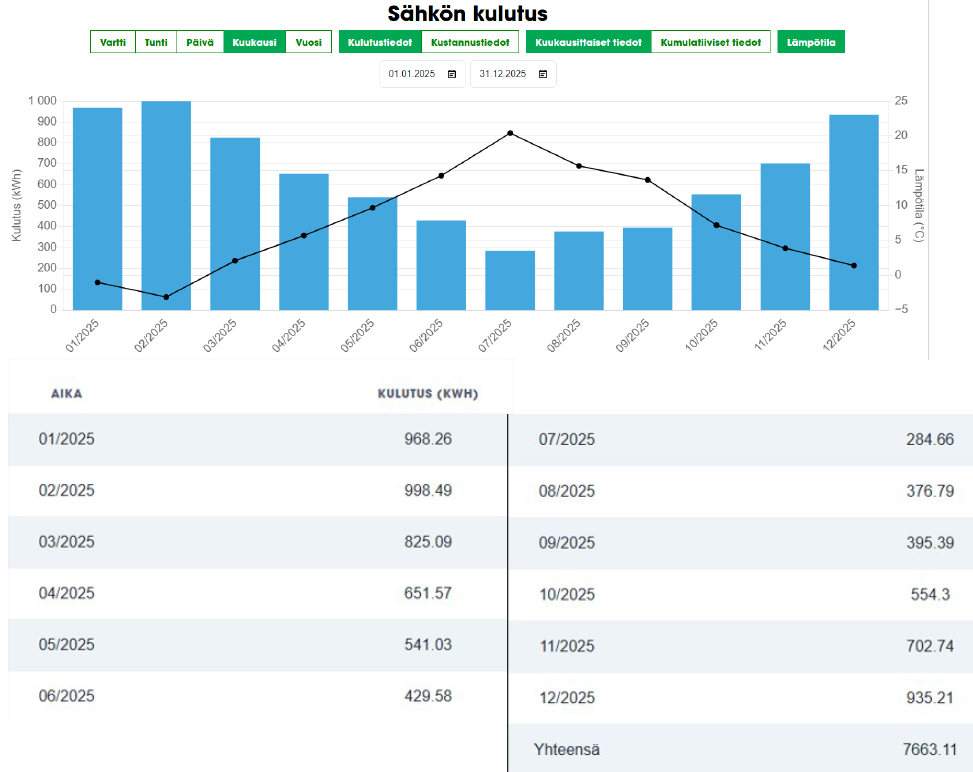Click the start date field 01.01.2025
Image resolution: width=973 pixels, height=772 pixels.
[412, 74]
